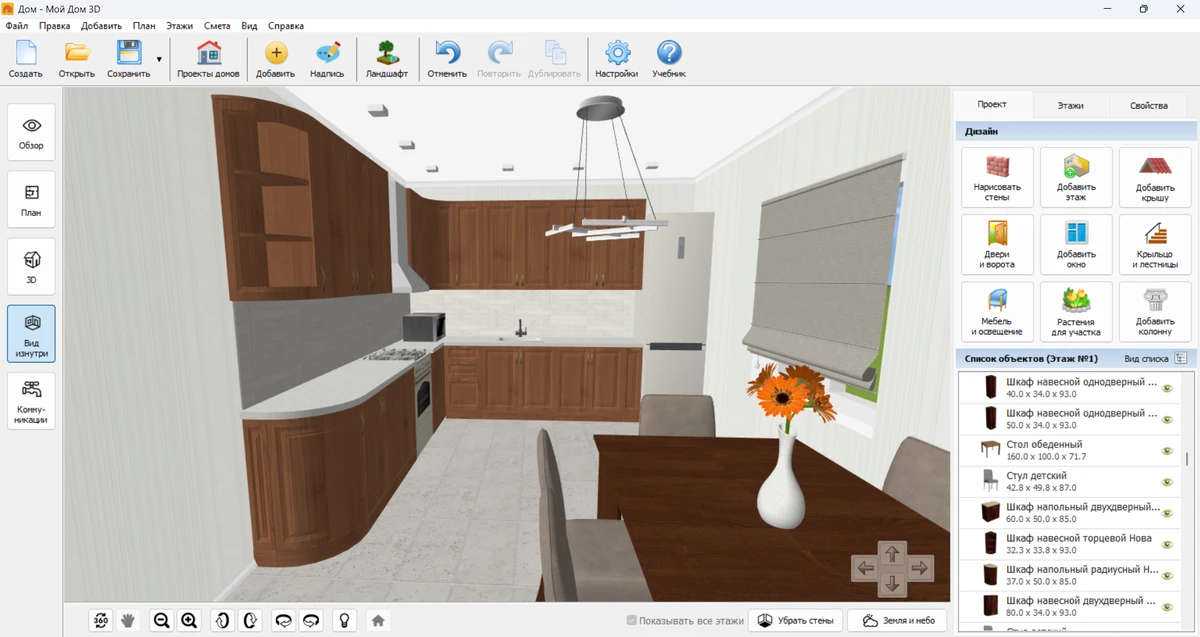Click the Ландшафт landscape toolbar icon
Viewport: 1200px width, 637px height.
click(386, 59)
